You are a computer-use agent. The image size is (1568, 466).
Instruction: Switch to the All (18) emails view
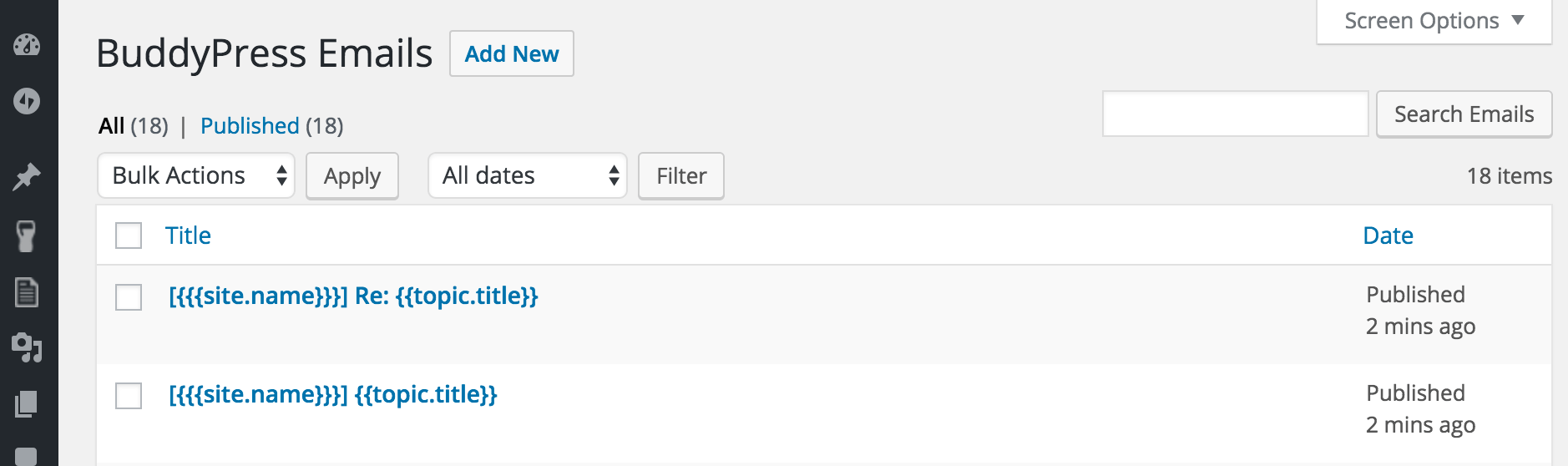[x=112, y=126]
